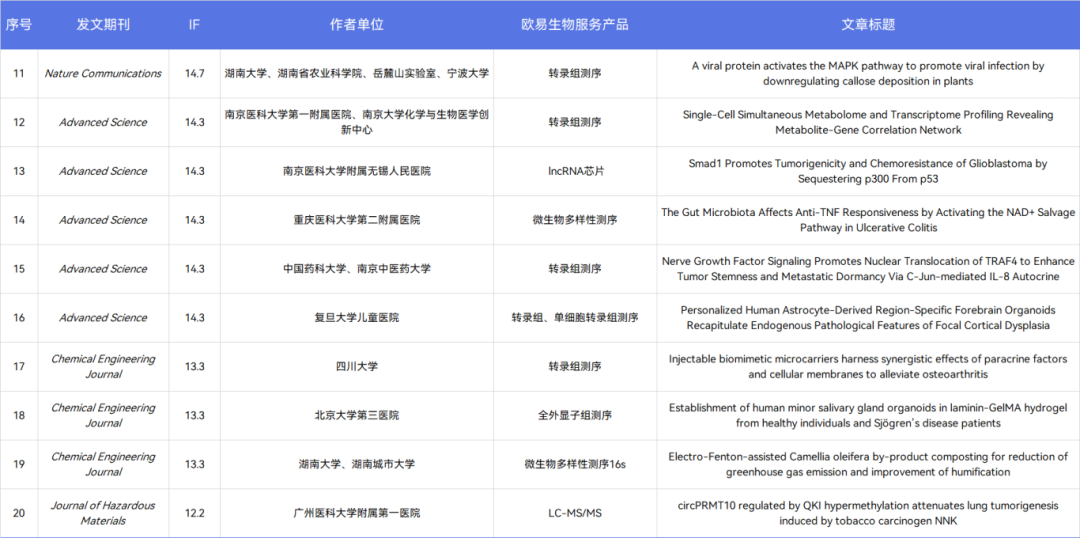Select the 序号 column header
The image size is (1080, 538).
pyautogui.click(x=19, y=25)
